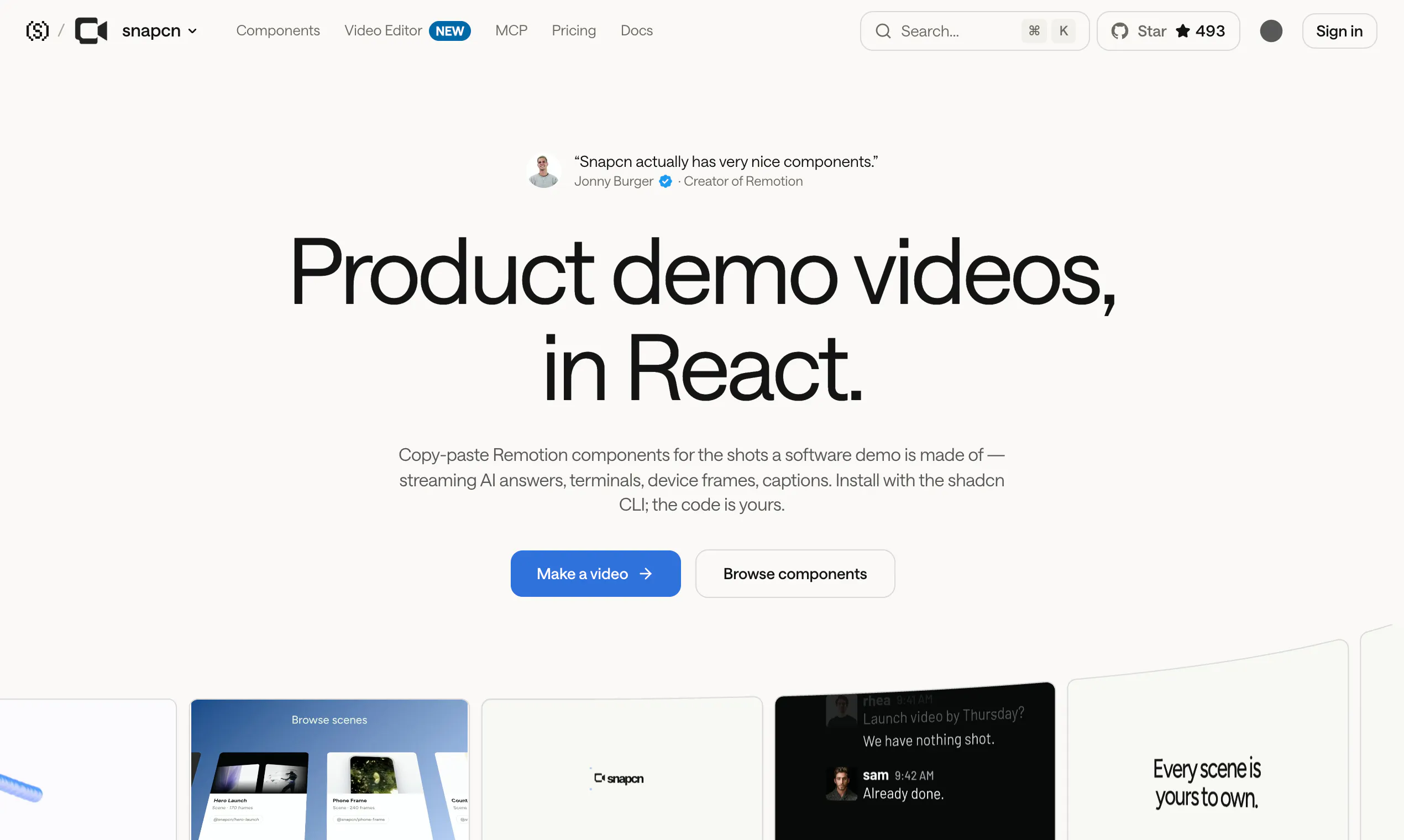Click the star icon next to 493
The height and width of the screenshot is (840, 1404).
tap(1183, 30)
